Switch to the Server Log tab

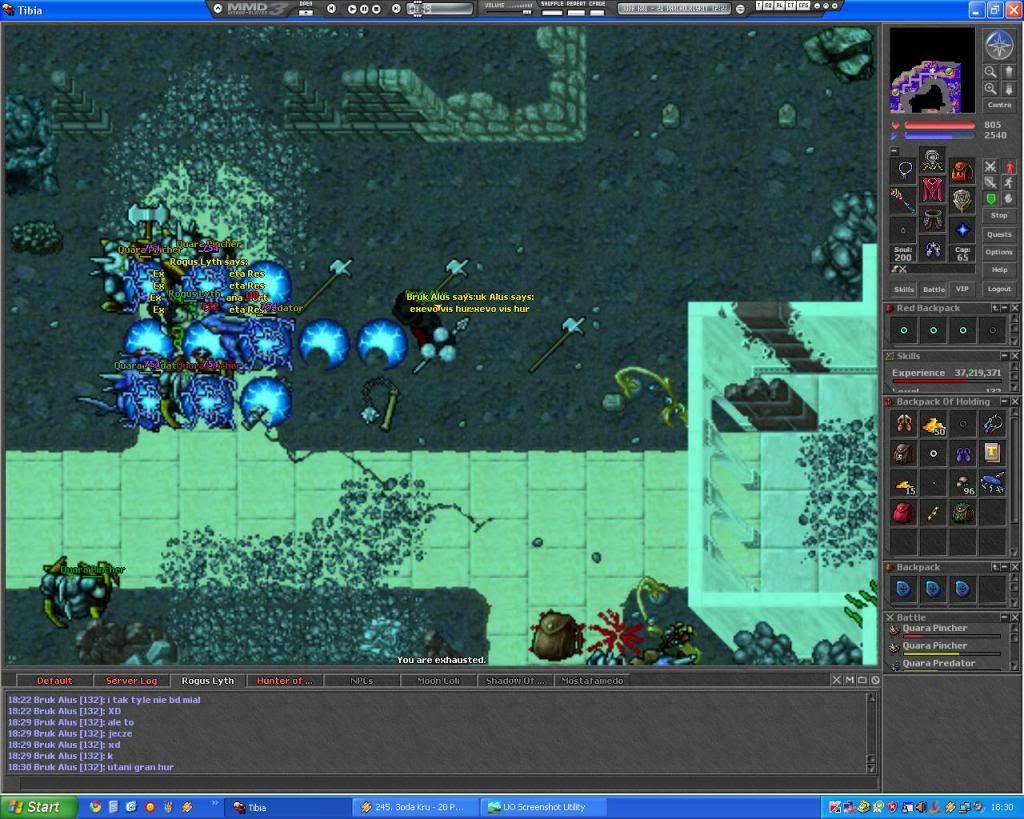(x=131, y=681)
